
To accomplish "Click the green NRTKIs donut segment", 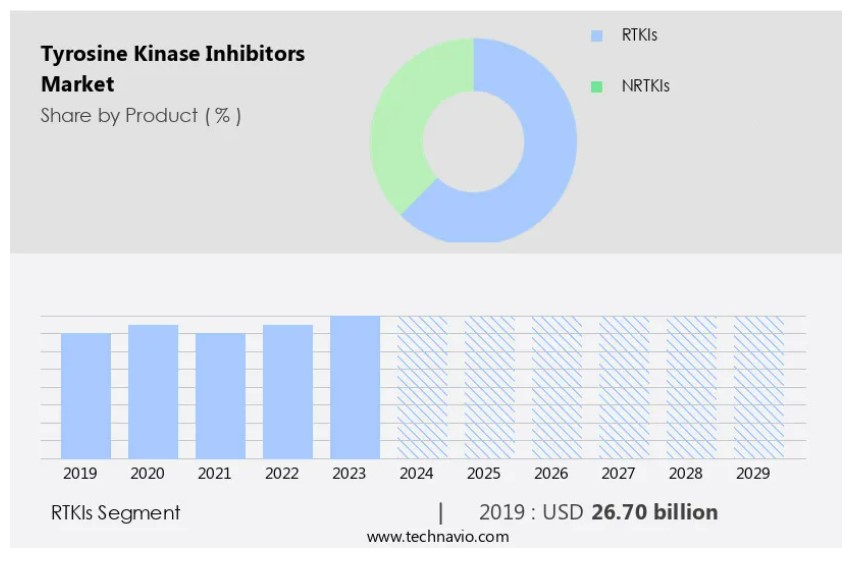I will coord(400,130).
